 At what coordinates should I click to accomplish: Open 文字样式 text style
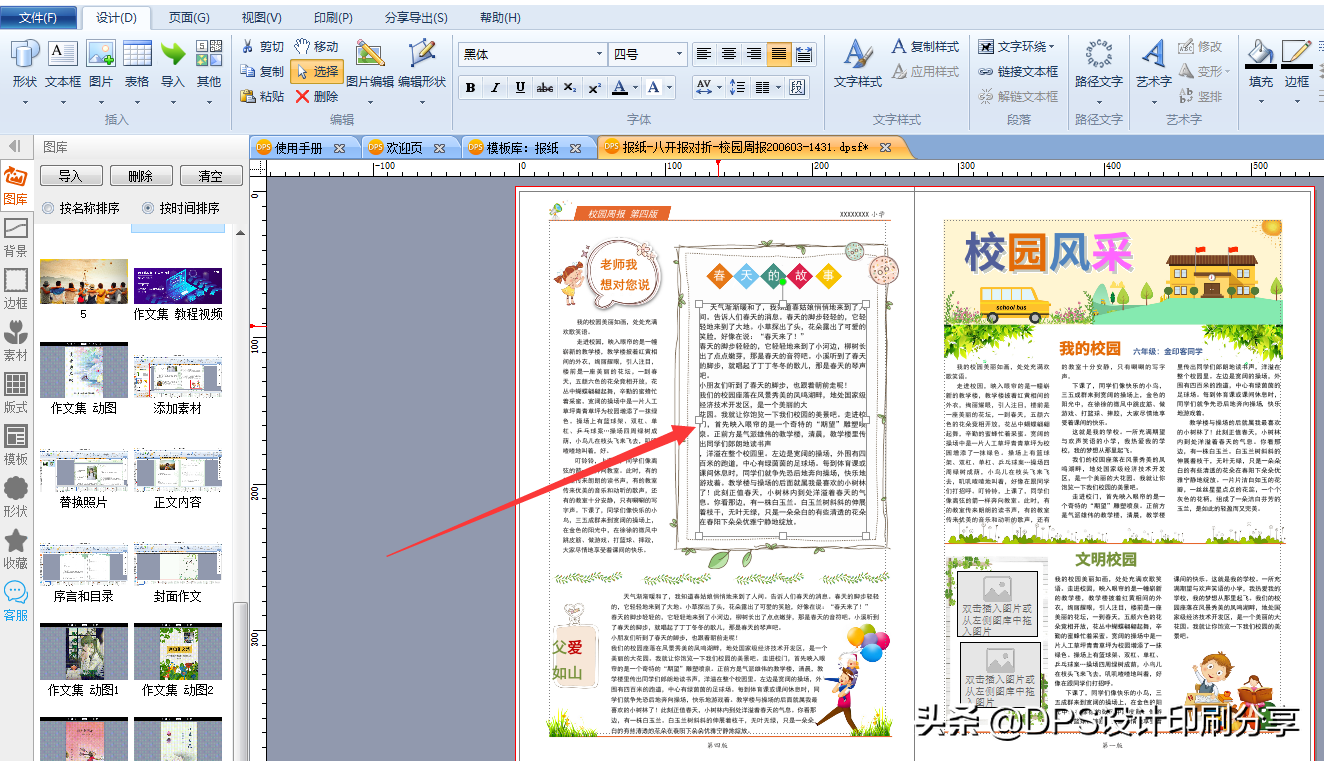point(858,64)
